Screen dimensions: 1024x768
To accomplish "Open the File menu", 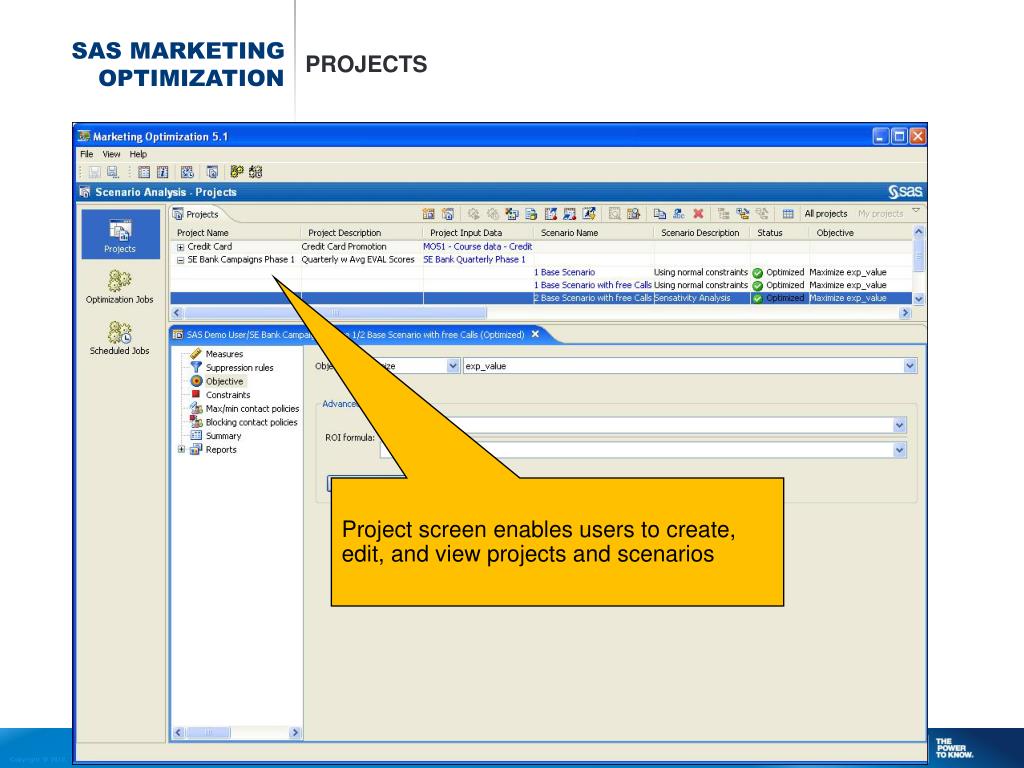I will click(x=86, y=154).
